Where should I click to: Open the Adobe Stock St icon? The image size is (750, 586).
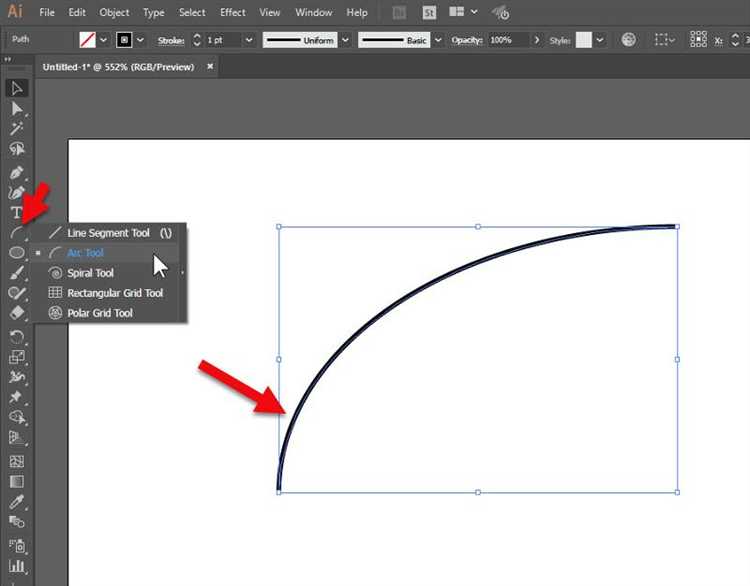click(429, 12)
